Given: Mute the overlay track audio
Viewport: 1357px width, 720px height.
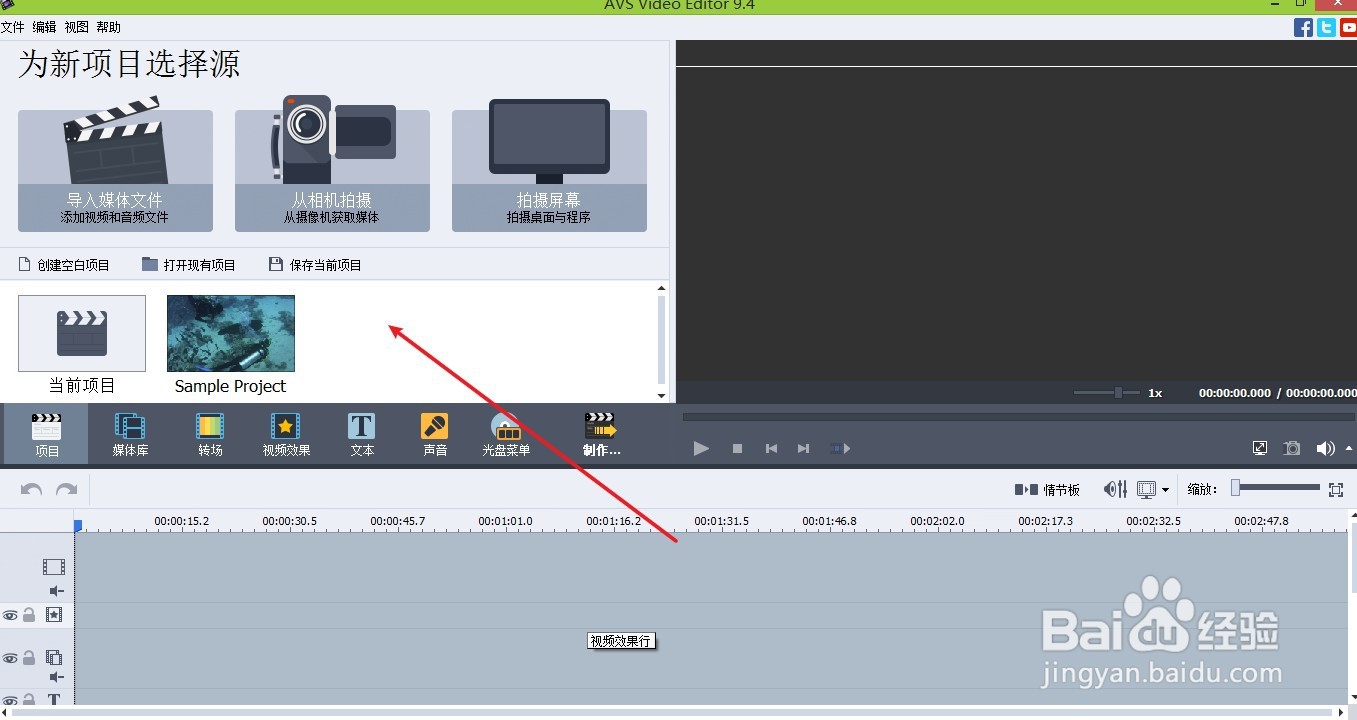Looking at the screenshot, I should pos(56,677).
